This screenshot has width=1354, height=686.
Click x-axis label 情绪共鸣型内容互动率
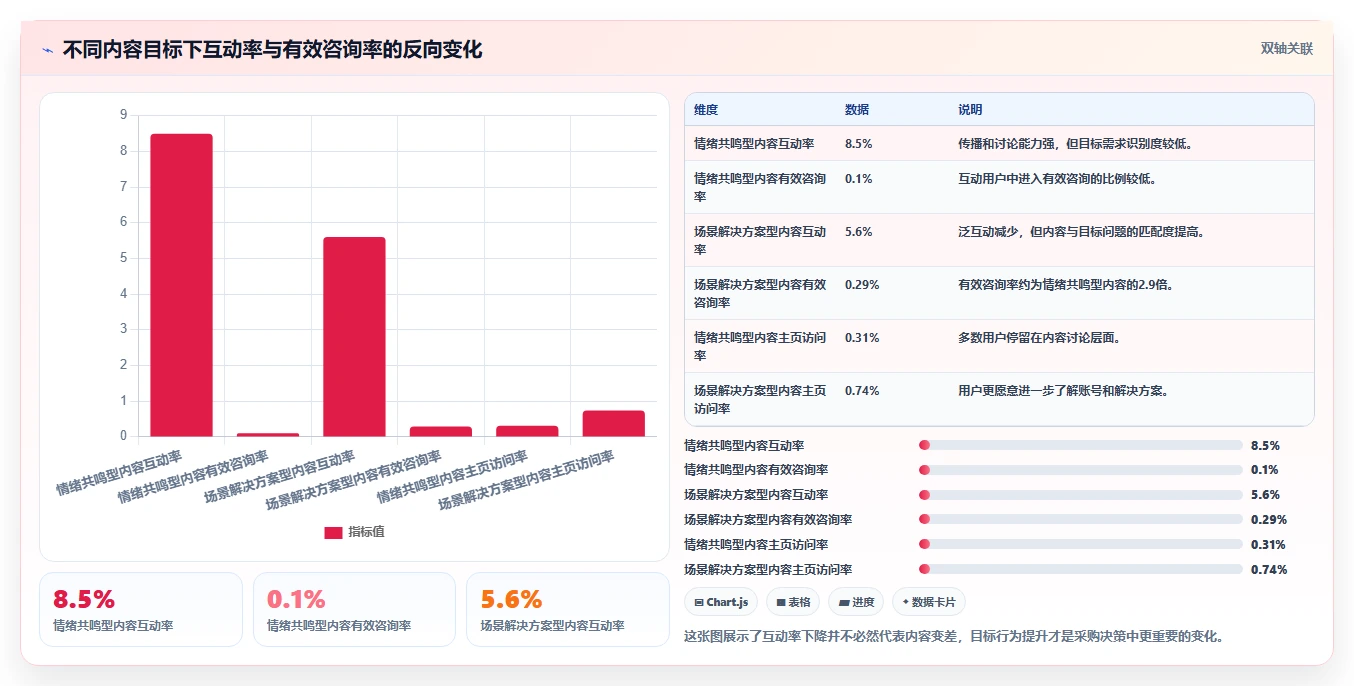(x=119, y=473)
